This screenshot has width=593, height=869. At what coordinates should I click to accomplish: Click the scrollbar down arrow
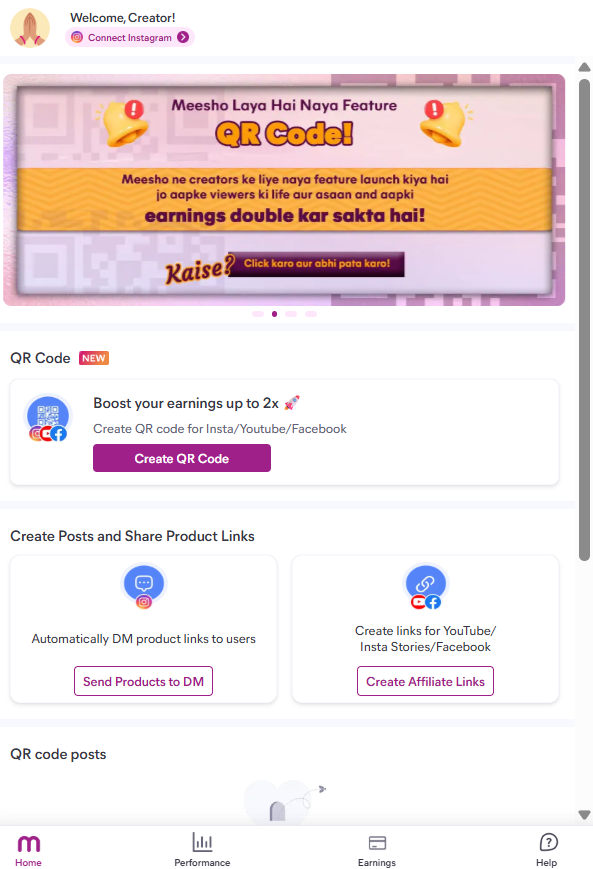[584, 815]
